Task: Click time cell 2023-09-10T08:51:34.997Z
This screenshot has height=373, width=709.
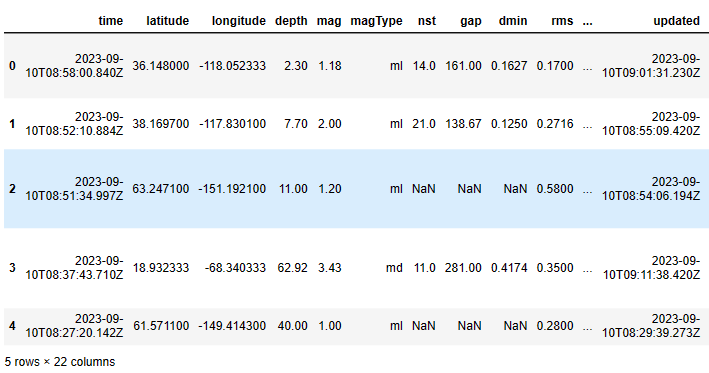Action: (74, 189)
